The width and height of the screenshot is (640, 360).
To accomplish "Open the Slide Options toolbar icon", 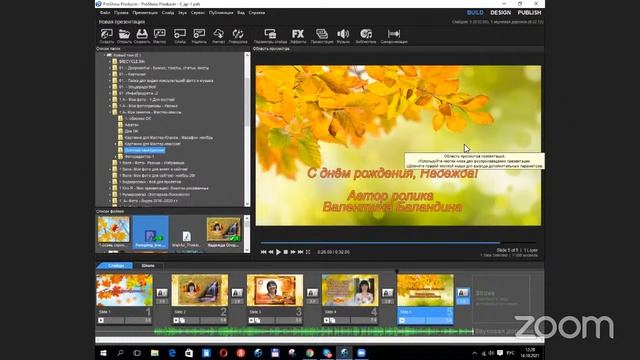I will 270,34.
